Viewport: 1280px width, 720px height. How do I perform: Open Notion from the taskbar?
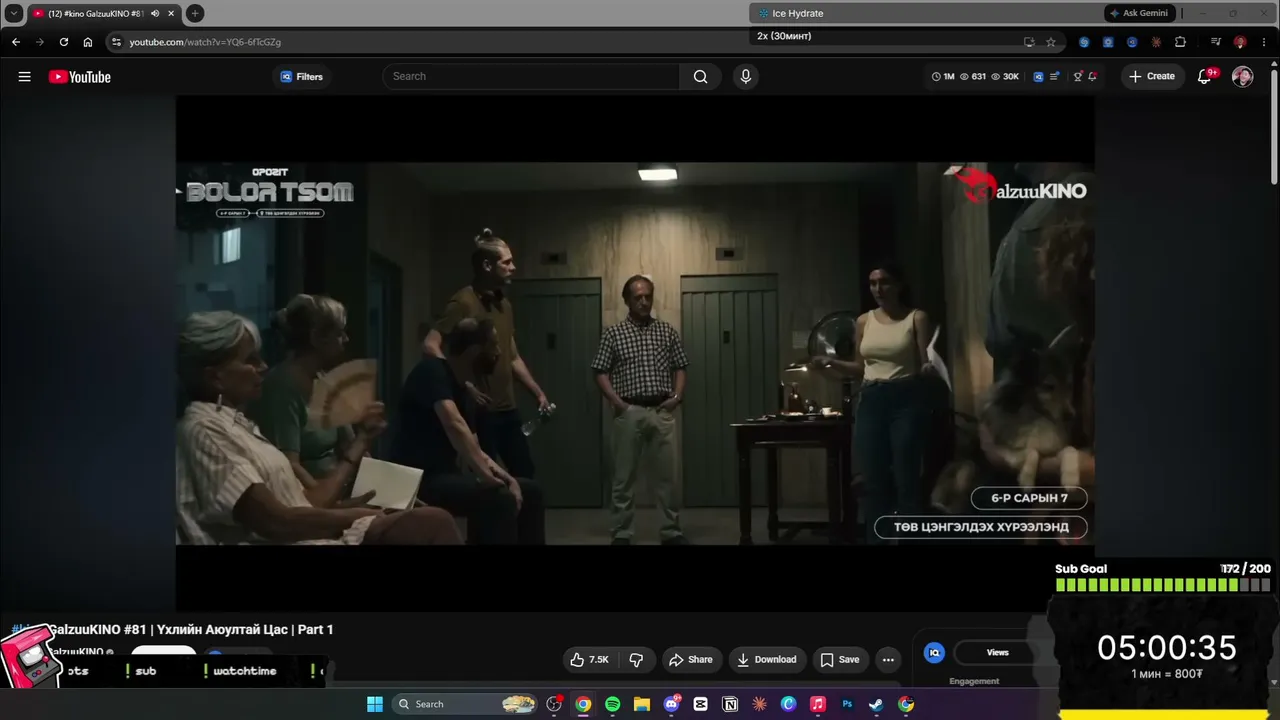point(730,704)
